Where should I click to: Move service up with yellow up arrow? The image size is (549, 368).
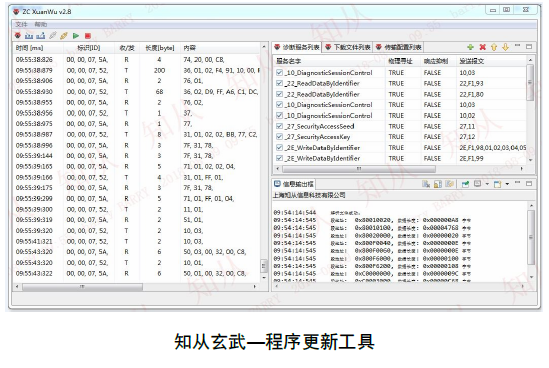pyautogui.click(x=494, y=47)
